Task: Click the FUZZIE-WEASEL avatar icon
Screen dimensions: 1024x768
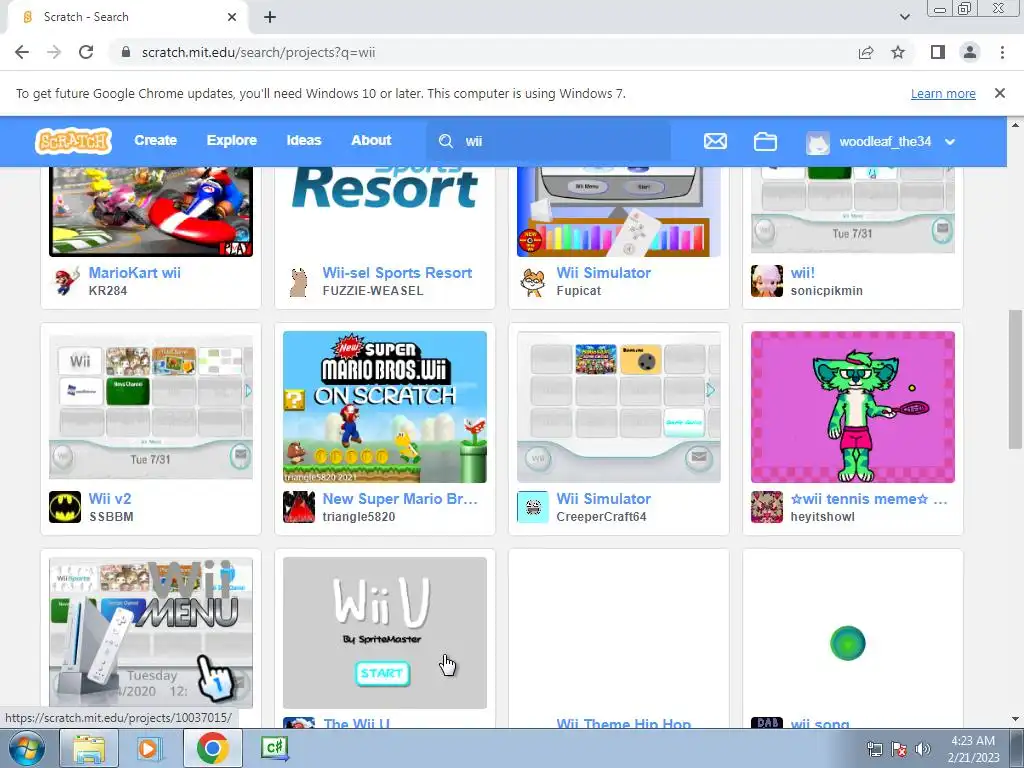Action: [298, 281]
